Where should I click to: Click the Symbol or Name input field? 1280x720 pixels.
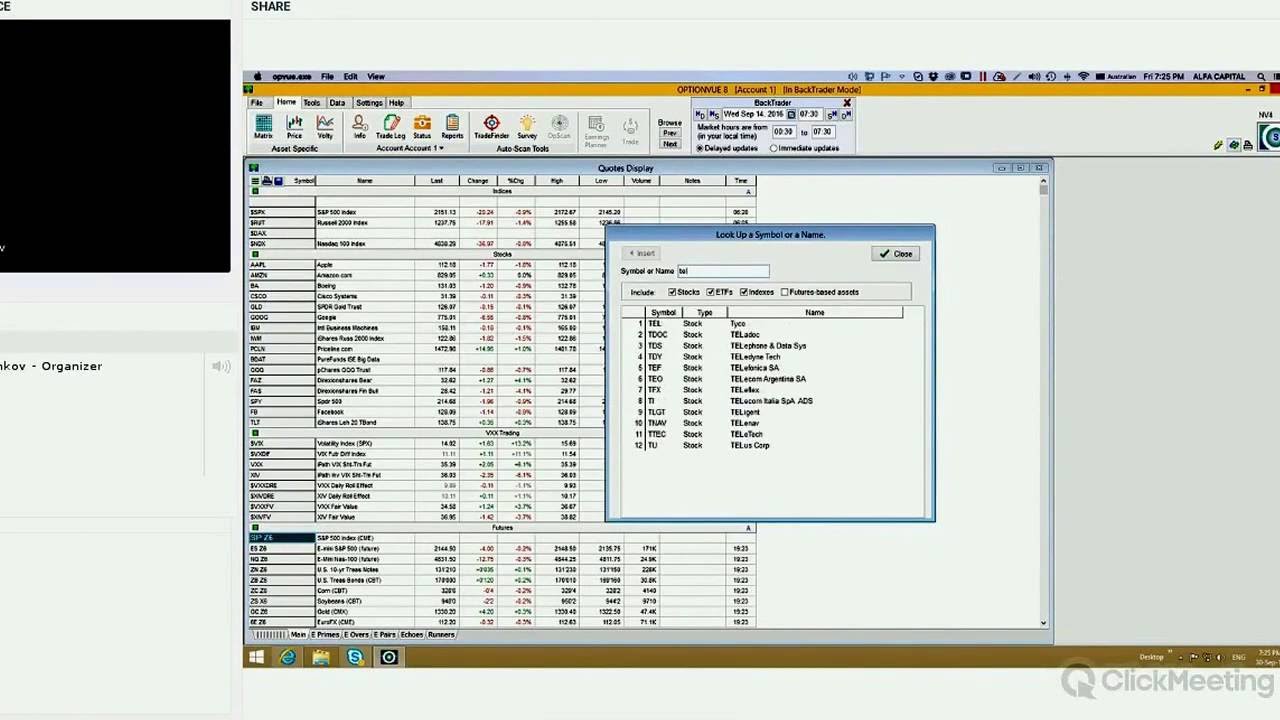tap(723, 271)
